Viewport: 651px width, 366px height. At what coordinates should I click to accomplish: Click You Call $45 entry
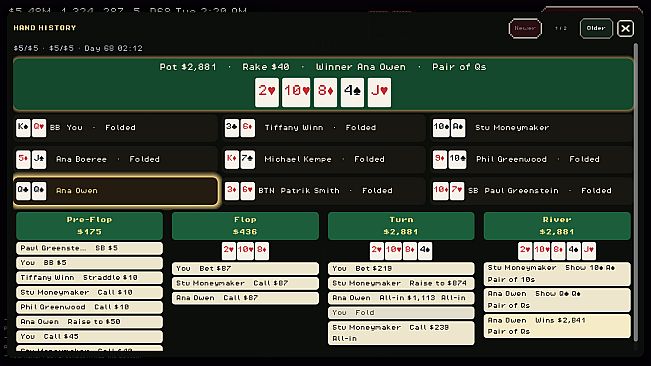[89, 337]
